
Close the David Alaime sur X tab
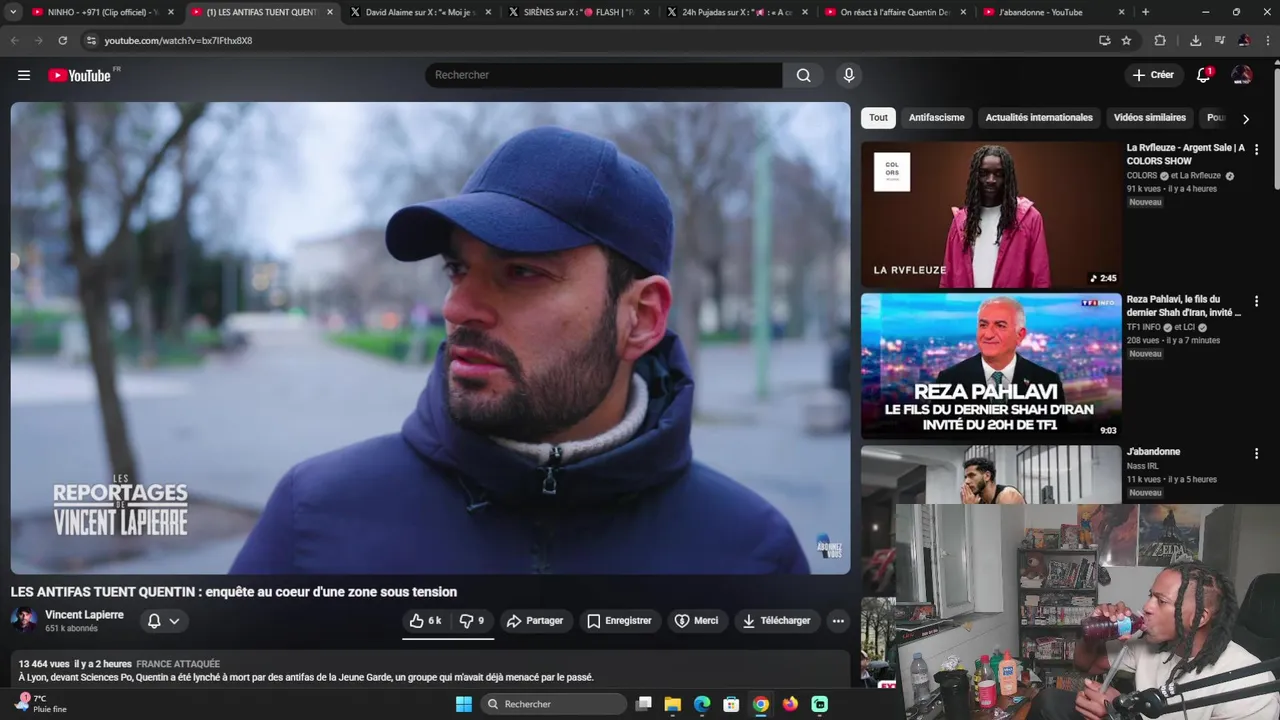pyautogui.click(x=488, y=12)
